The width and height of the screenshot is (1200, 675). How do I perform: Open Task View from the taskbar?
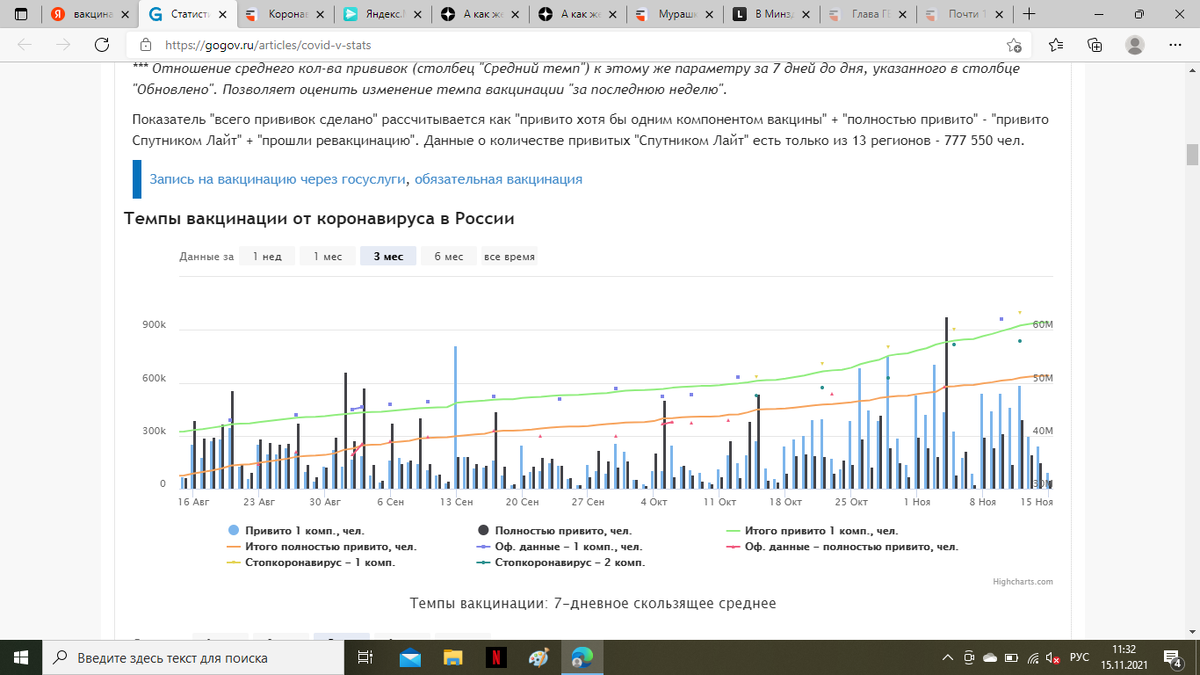(365, 658)
